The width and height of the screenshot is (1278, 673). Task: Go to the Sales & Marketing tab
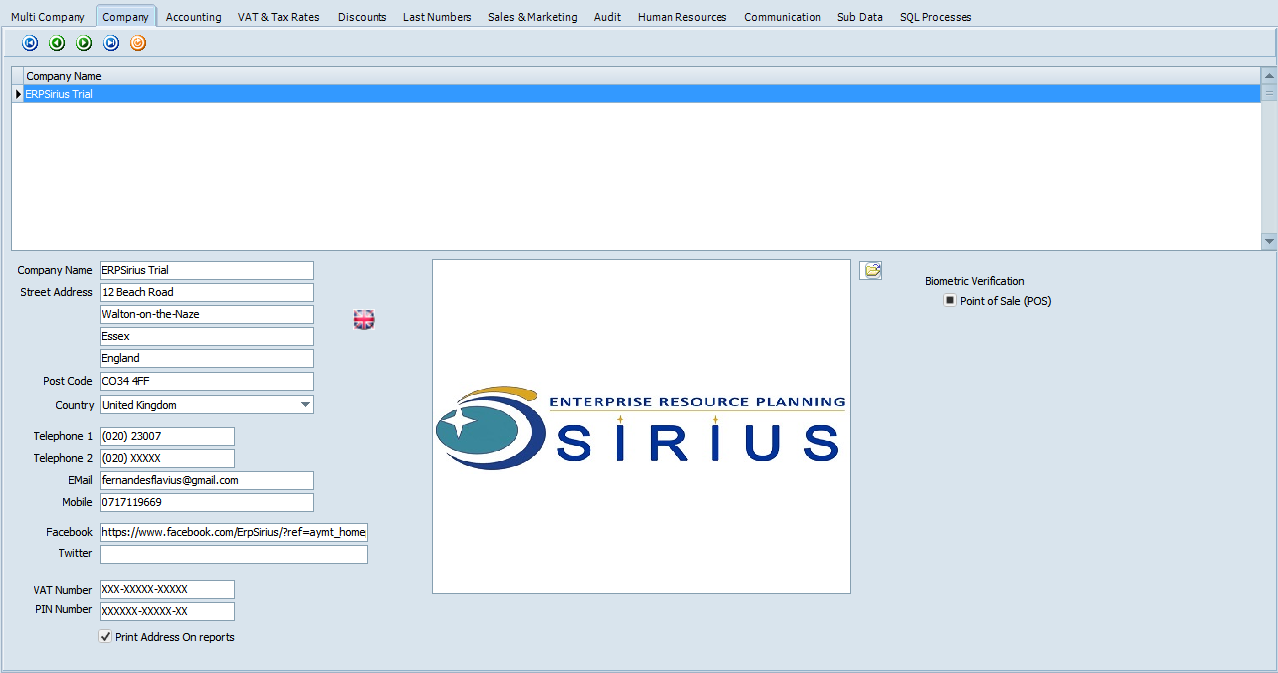tap(533, 17)
